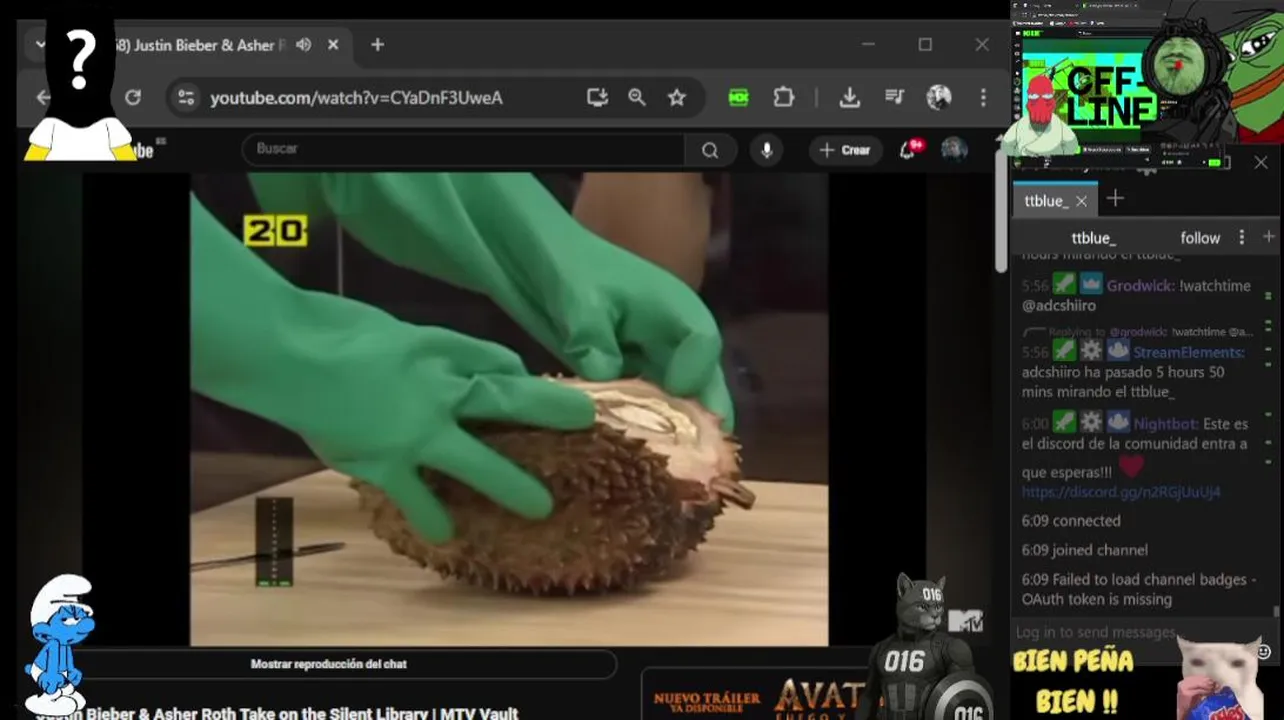The width and height of the screenshot is (1284, 720).
Task: Open Chrome downloads
Action: [849, 97]
